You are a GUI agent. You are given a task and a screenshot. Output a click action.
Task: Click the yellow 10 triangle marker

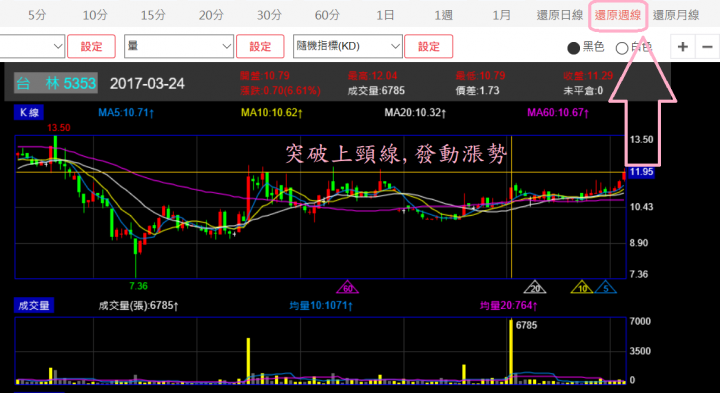(x=582, y=287)
